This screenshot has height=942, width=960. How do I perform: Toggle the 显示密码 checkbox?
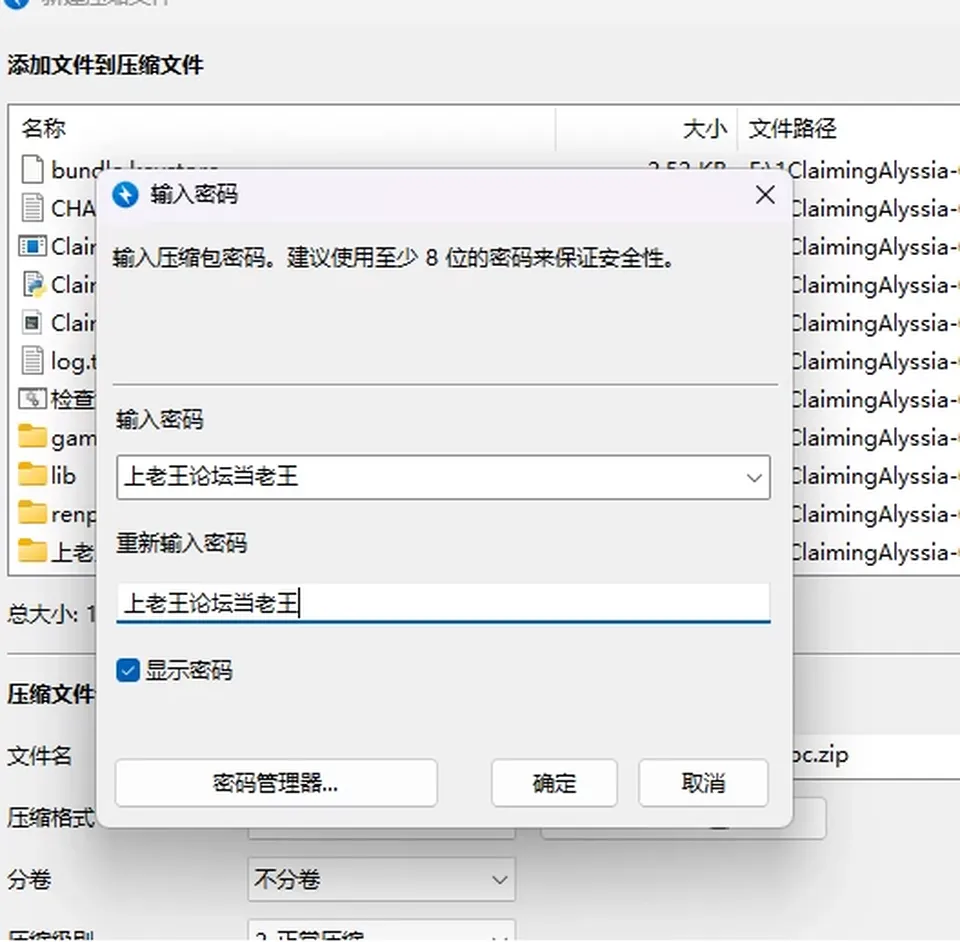click(x=128, y=670)
